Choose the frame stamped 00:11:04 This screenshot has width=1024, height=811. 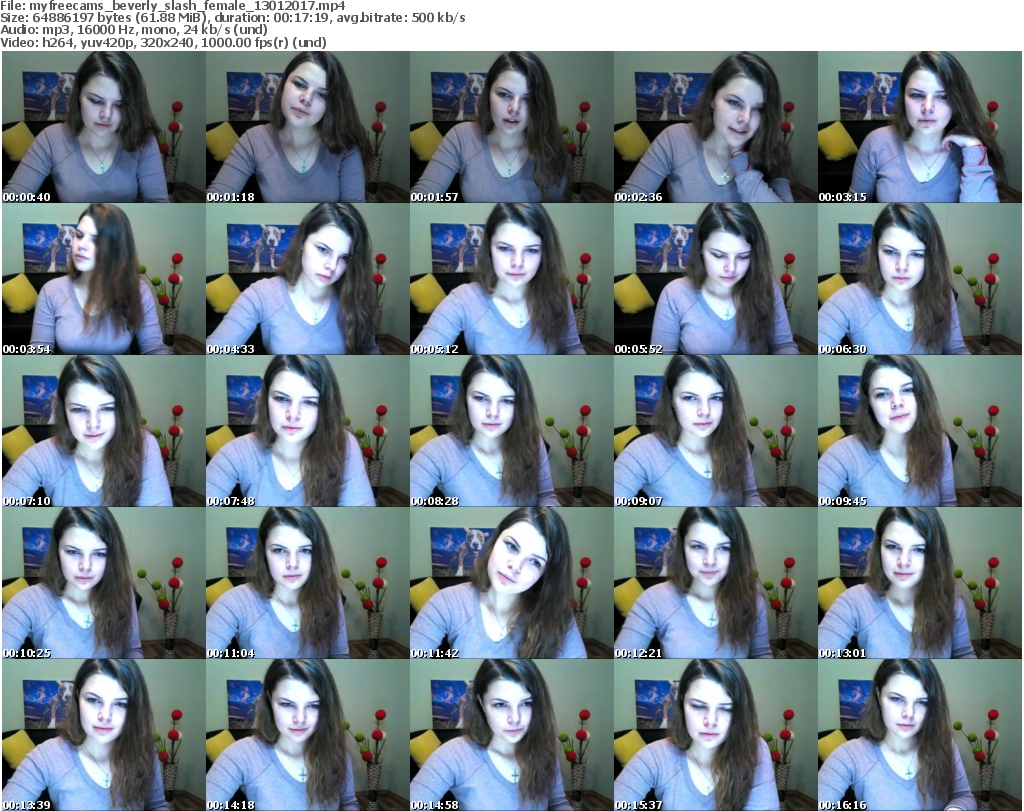[x=308, y=582]
